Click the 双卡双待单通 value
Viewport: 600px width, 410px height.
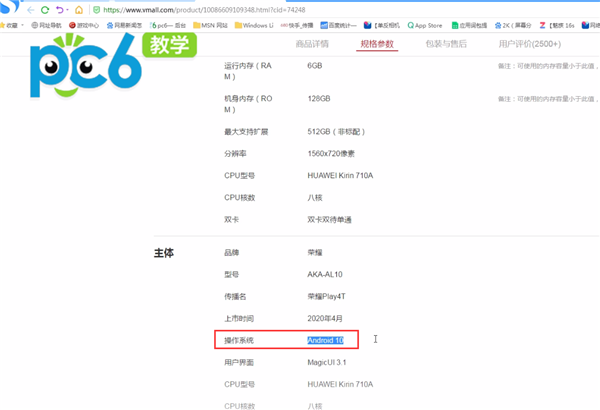329,220
